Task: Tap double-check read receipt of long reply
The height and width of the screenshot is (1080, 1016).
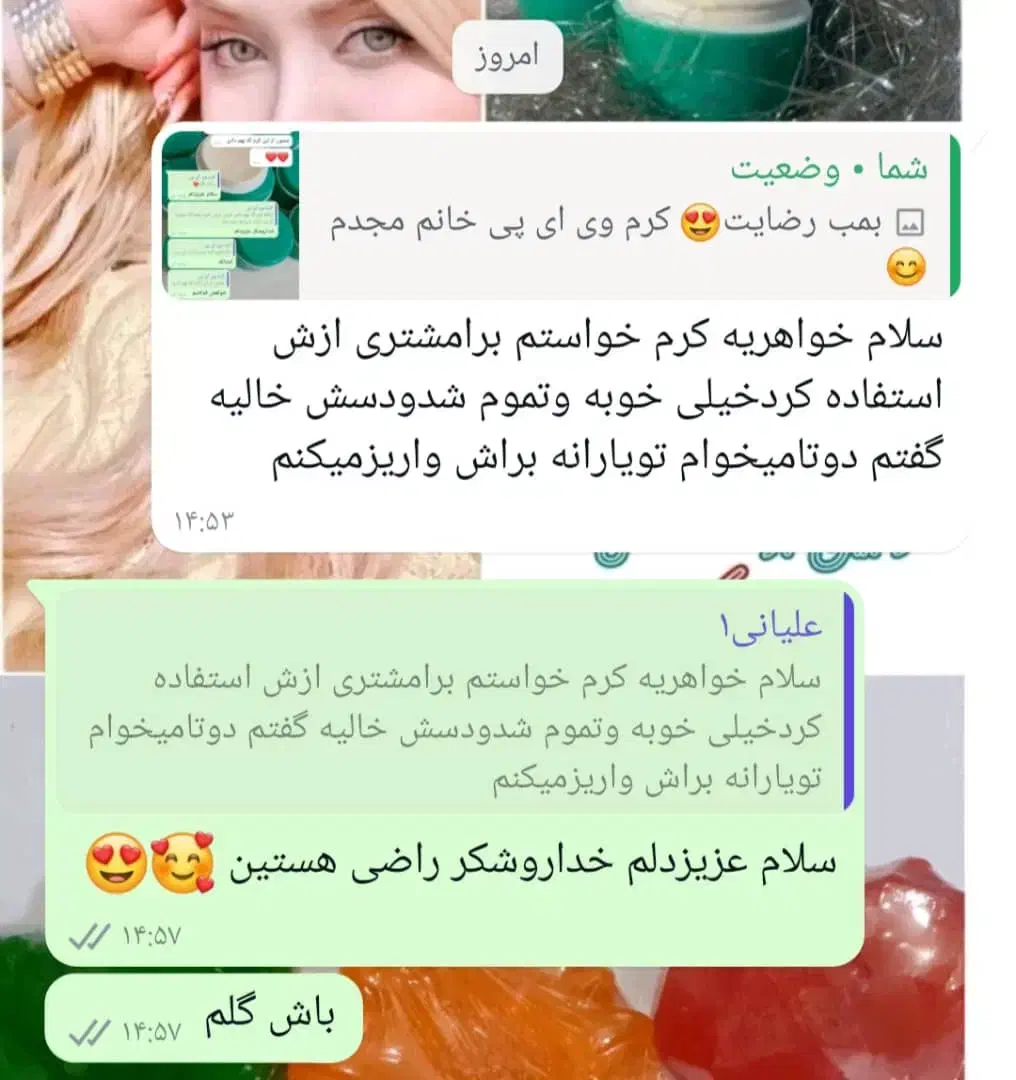Action: click(90, 937)
